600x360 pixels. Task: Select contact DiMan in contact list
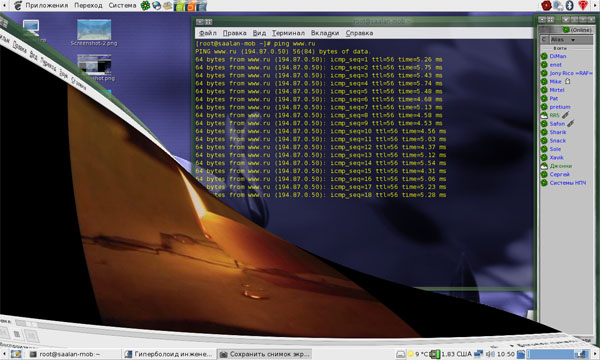[558, 56]
